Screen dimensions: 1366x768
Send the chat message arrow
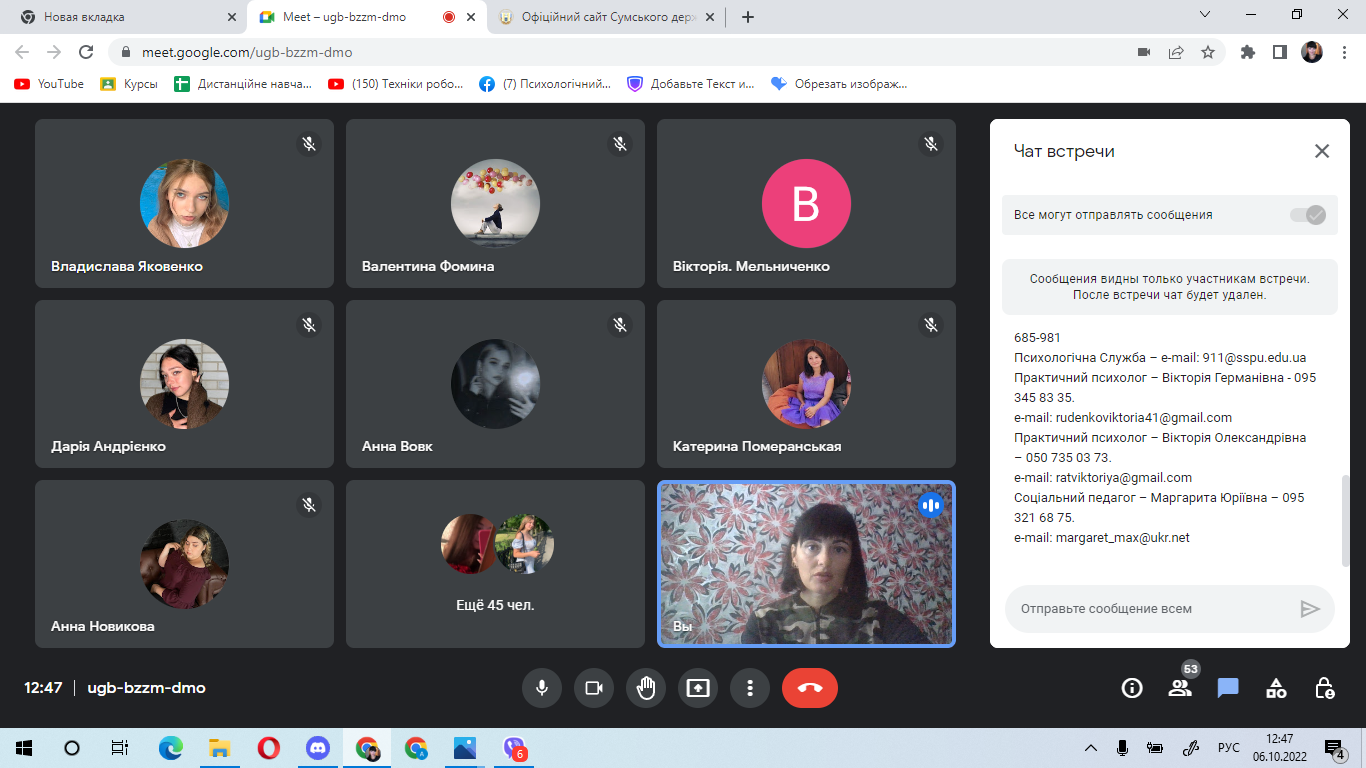(1310, 608)
